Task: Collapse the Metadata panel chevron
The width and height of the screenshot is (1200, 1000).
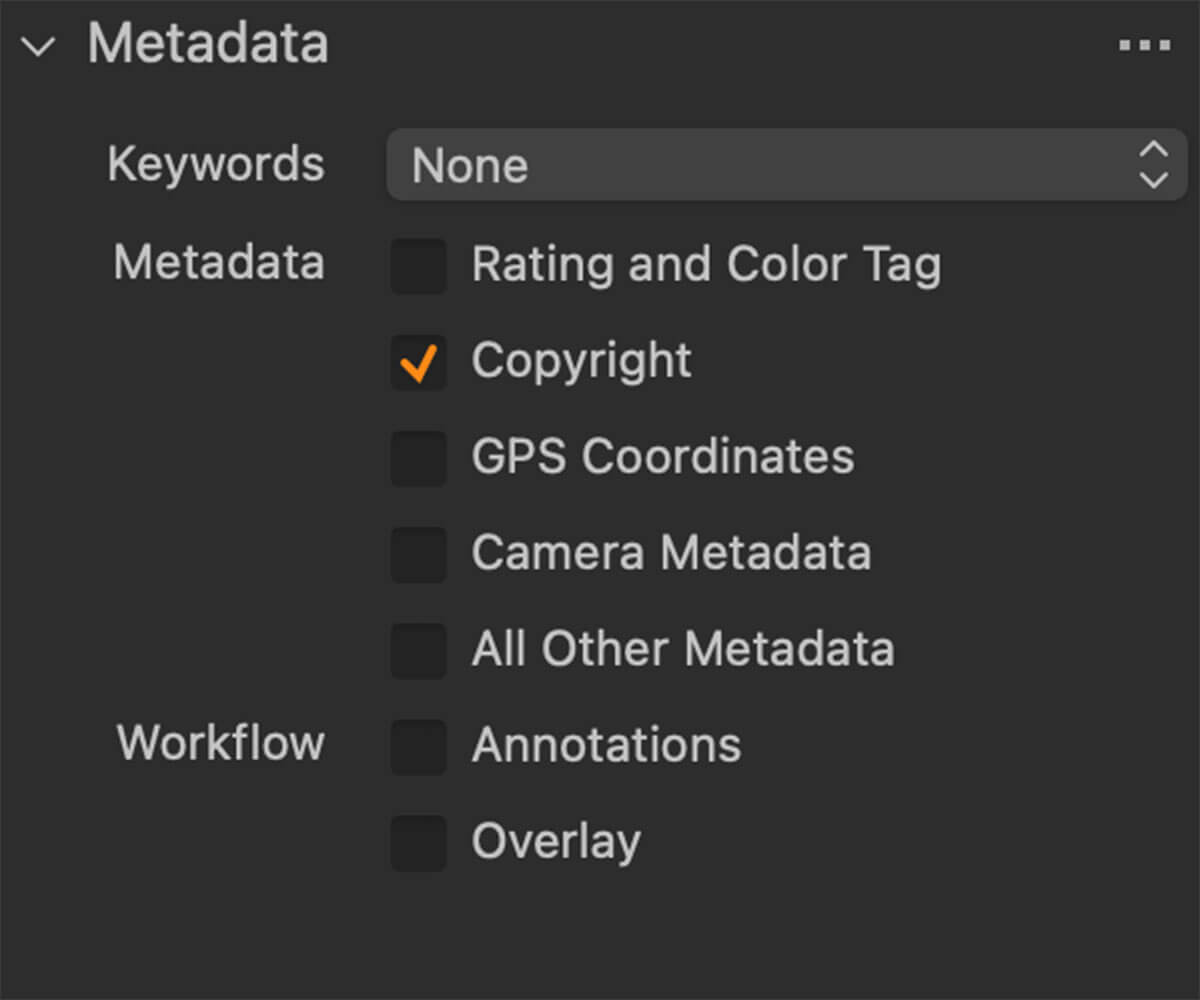Action: (38, 47)
